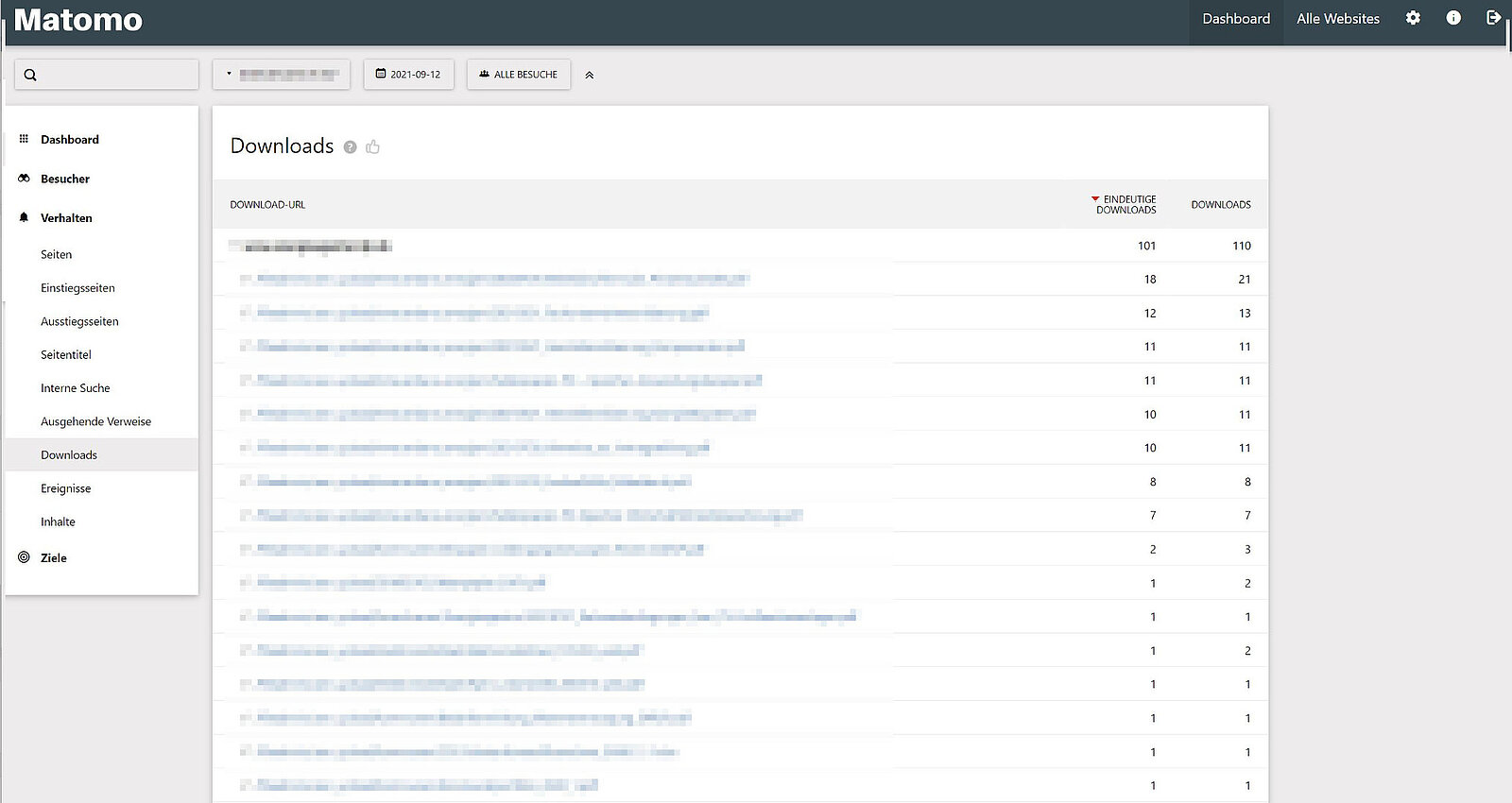Click the Matomo logo

78,20
